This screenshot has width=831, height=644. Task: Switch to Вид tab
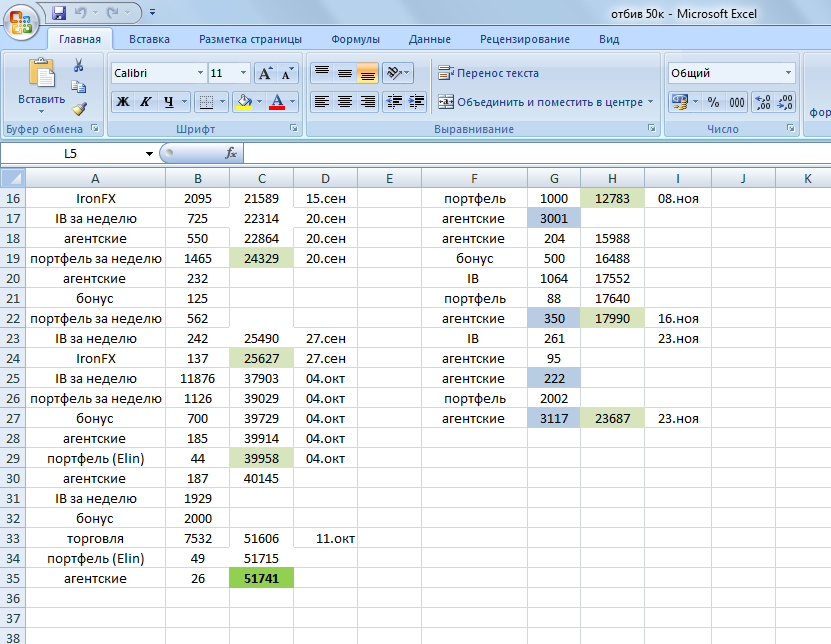pos(609,39)
